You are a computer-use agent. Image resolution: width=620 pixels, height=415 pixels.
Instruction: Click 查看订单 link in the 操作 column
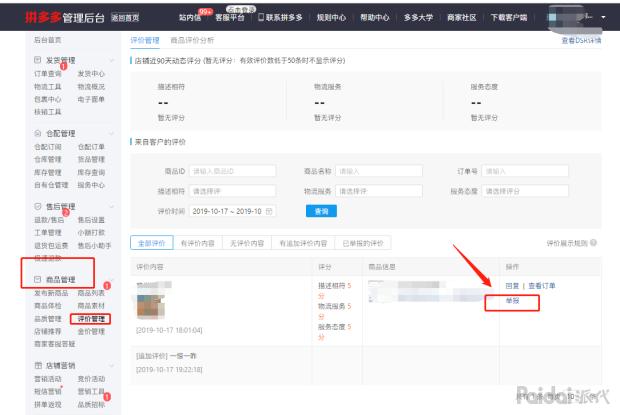tap(541, 286)
